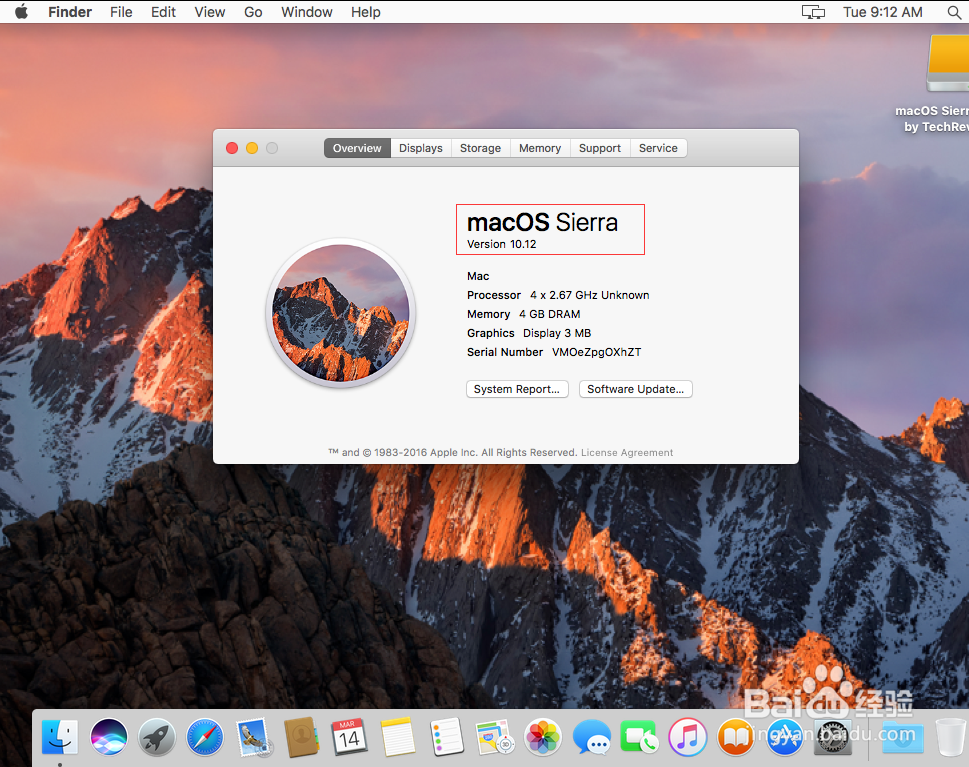Open Launchpad

pyautogui.click(x=156, y=736)
